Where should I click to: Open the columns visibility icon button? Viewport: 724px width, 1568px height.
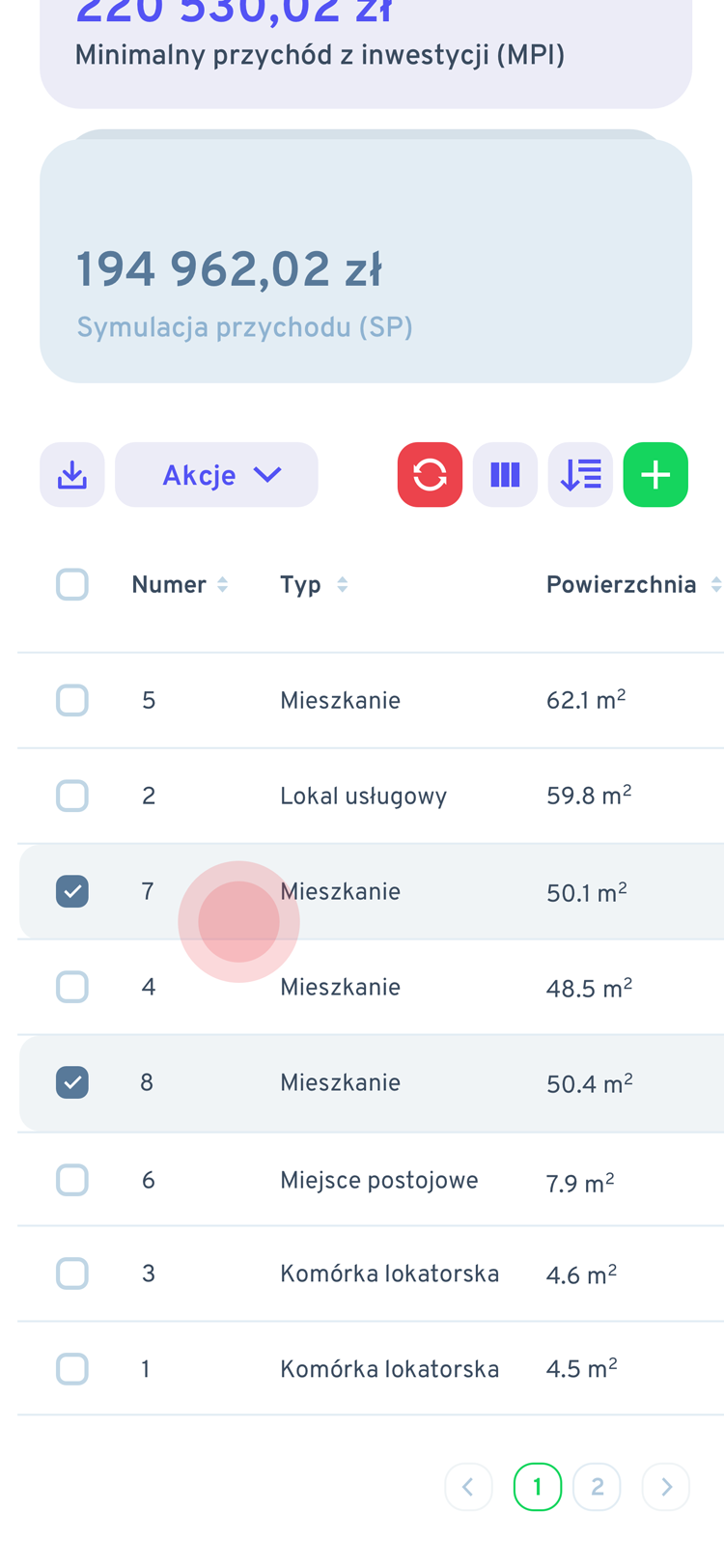pos(505,475)
